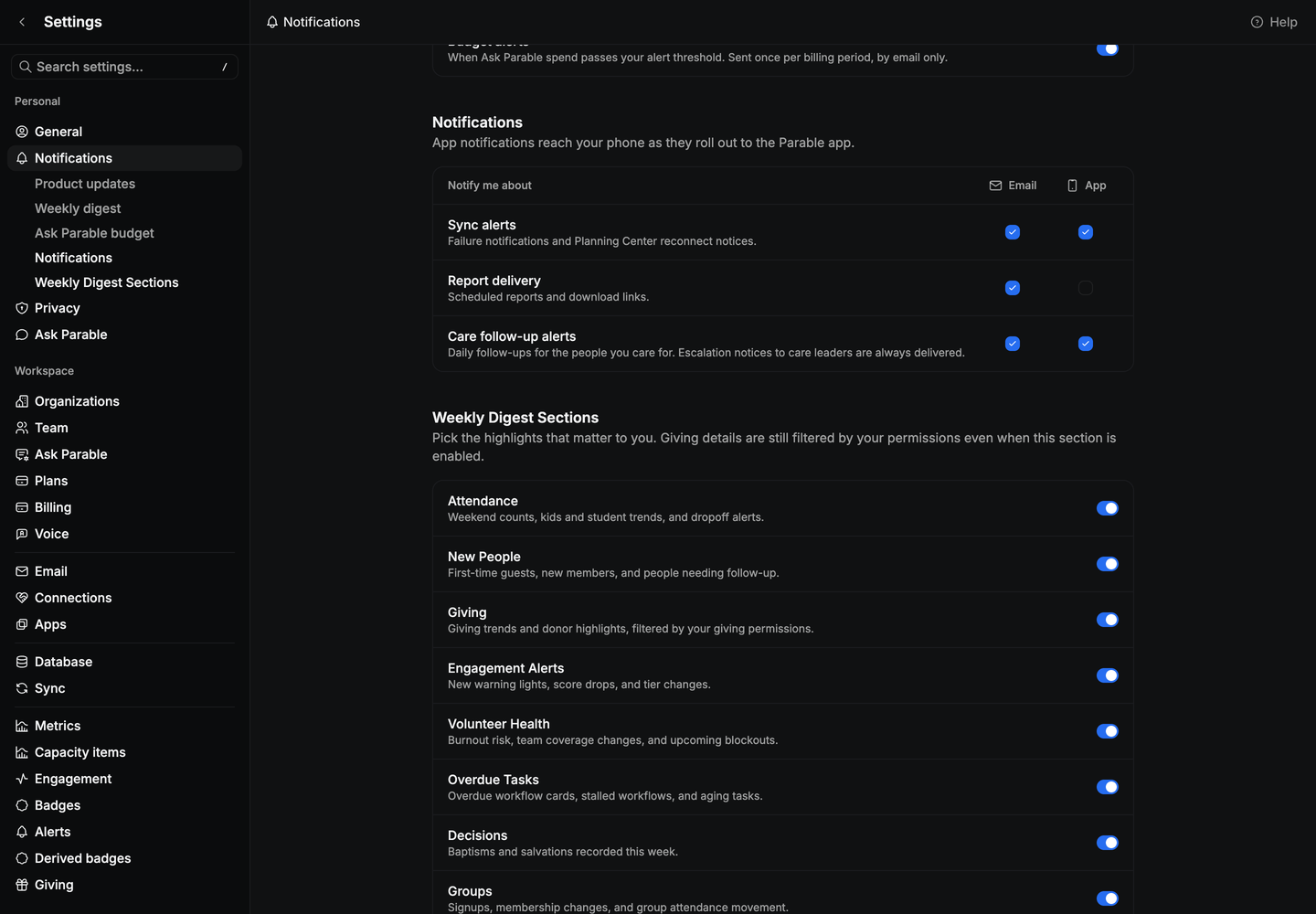Focus the Search settings field
Viewport: 1316px width, 914px height.
pos(124,67)
